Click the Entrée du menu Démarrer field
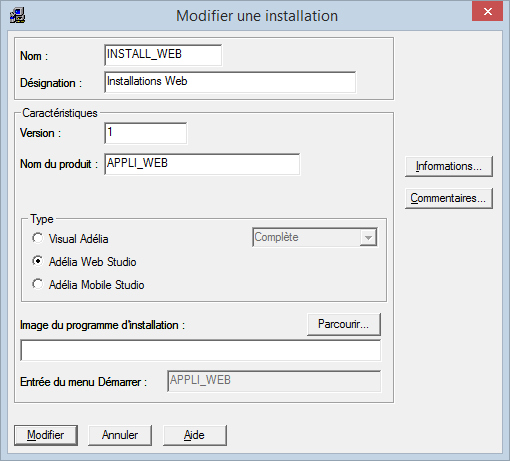The width and height of the screenshot is (510, 461). coord(274,381)
